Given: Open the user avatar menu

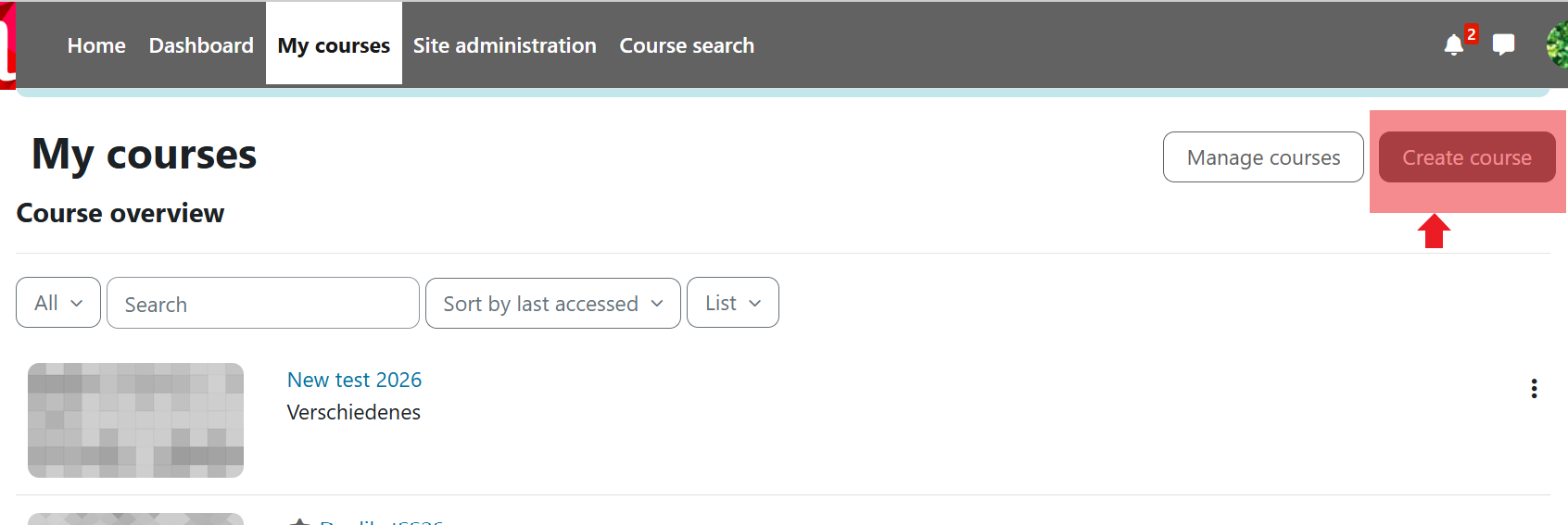Looking at the screenshot, I should [x=1558, y=44].
